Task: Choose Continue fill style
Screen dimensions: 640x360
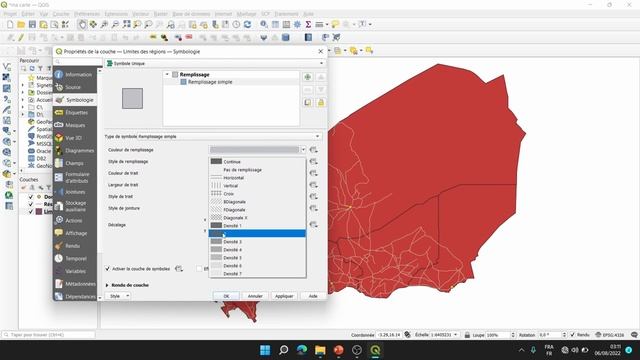Action: tap(257, 162)
